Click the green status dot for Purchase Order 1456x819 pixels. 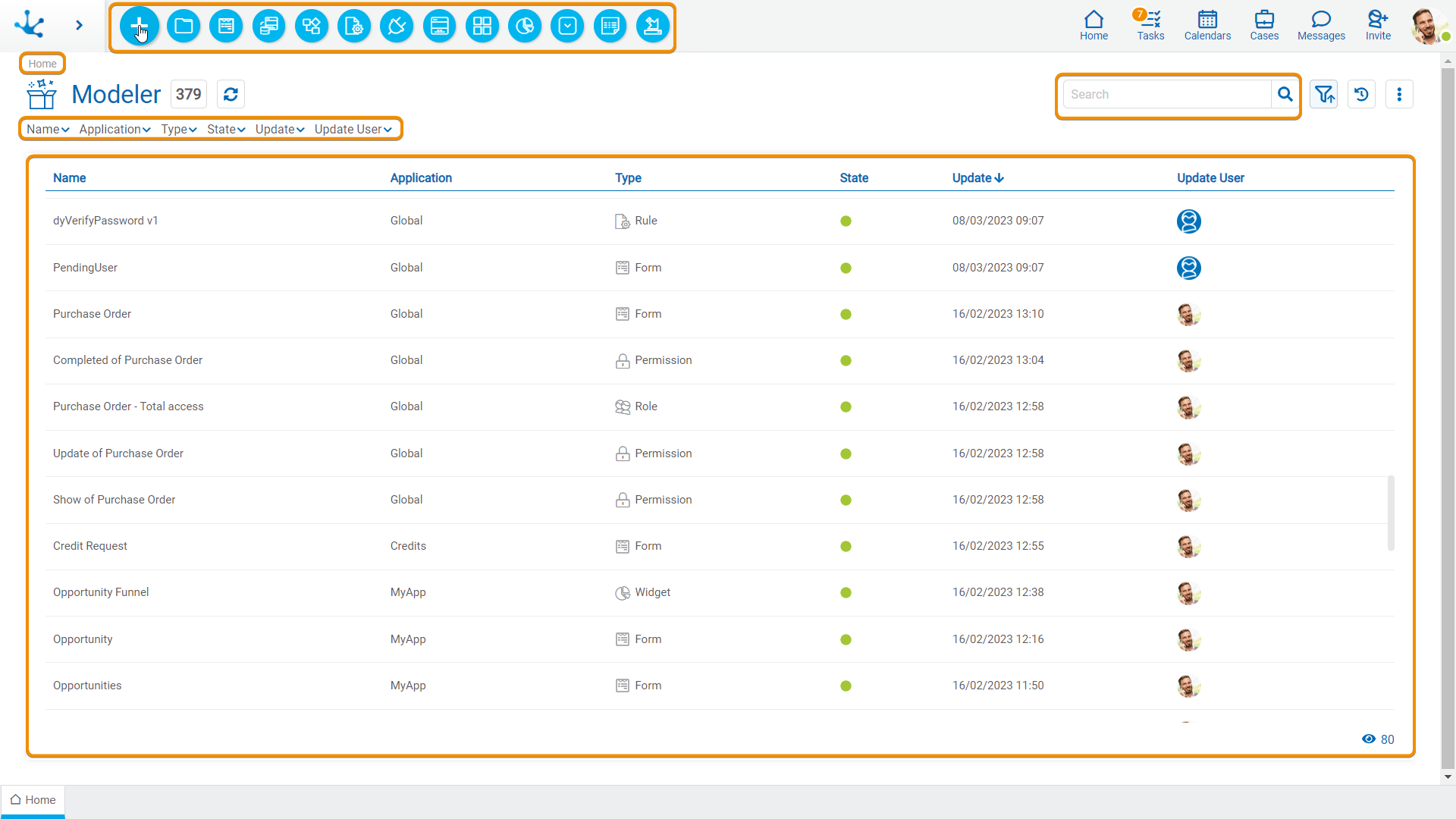click(846, 314)
